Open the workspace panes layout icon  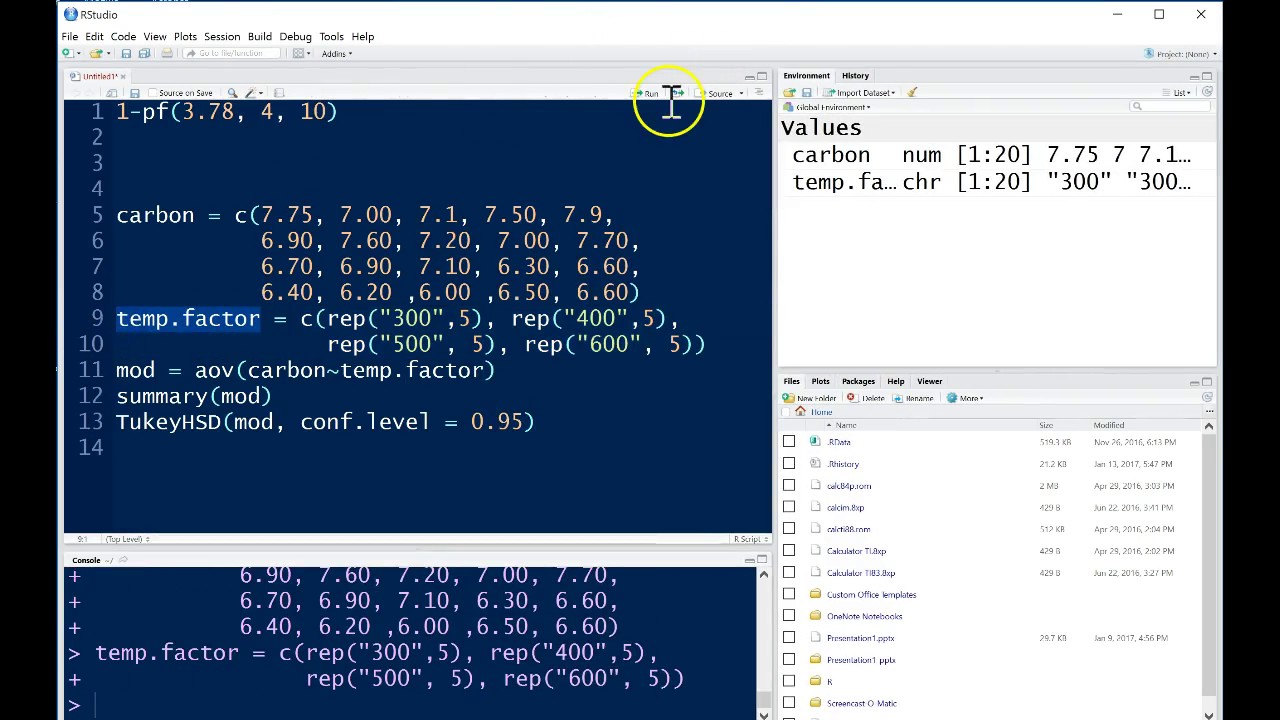click(x=297, y=54)
